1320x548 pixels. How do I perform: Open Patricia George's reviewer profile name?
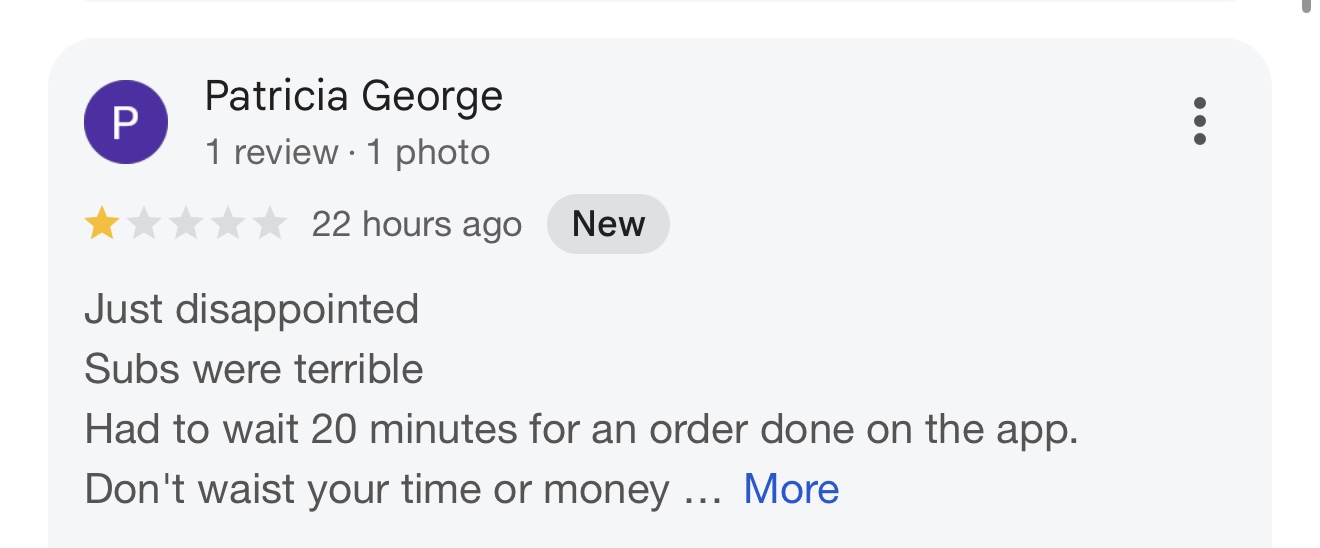(353, 96)
